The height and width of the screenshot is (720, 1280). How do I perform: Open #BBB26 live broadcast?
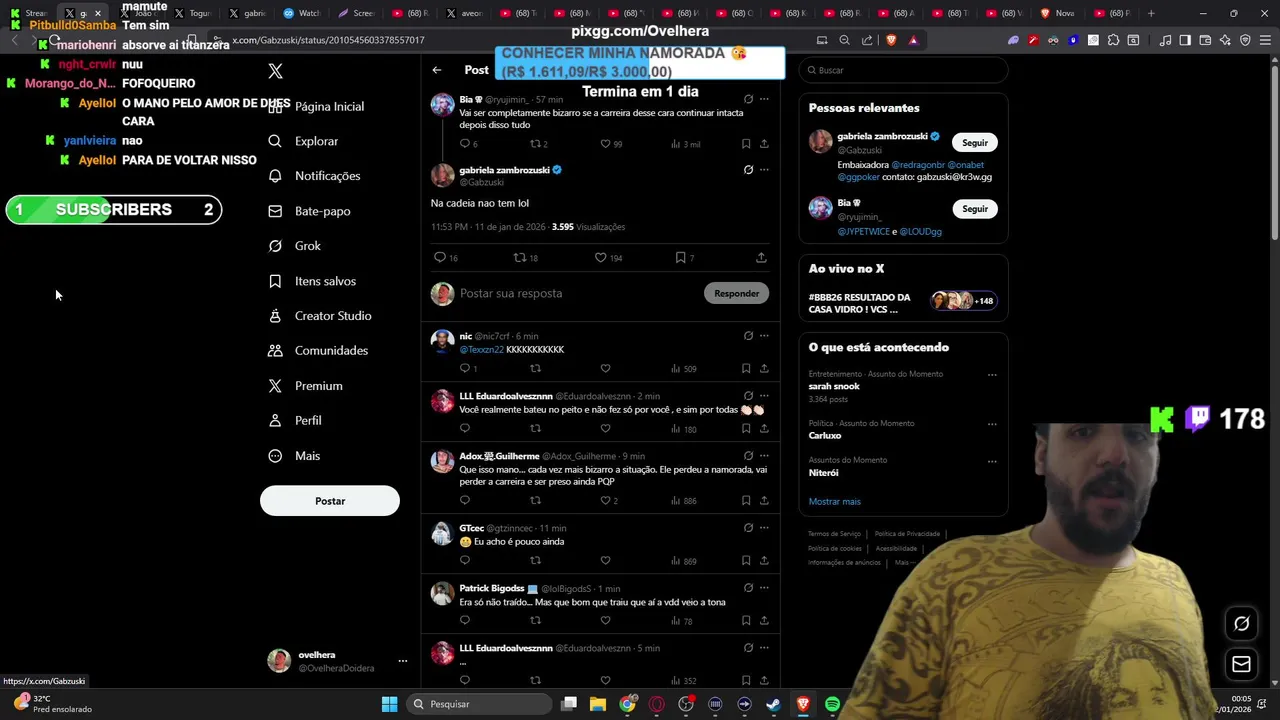pyautogui.click(x=903, y=303)
